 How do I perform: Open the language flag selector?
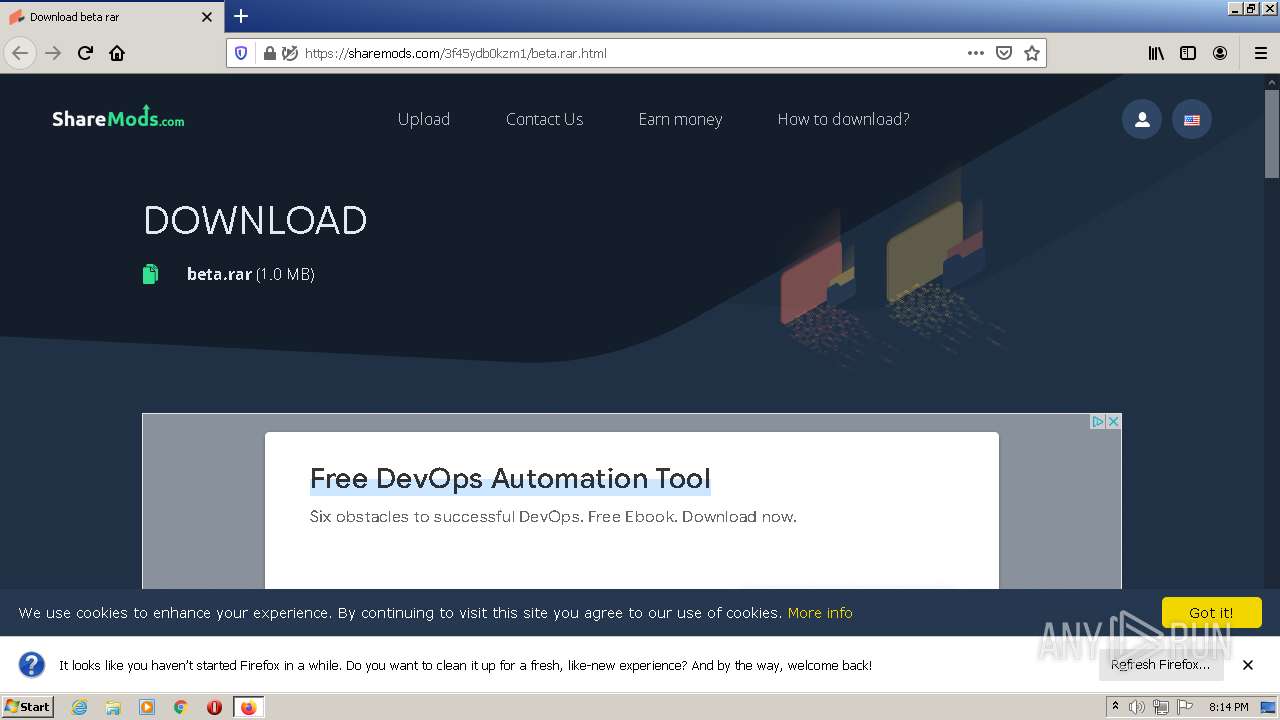[x=1192, y=119]
